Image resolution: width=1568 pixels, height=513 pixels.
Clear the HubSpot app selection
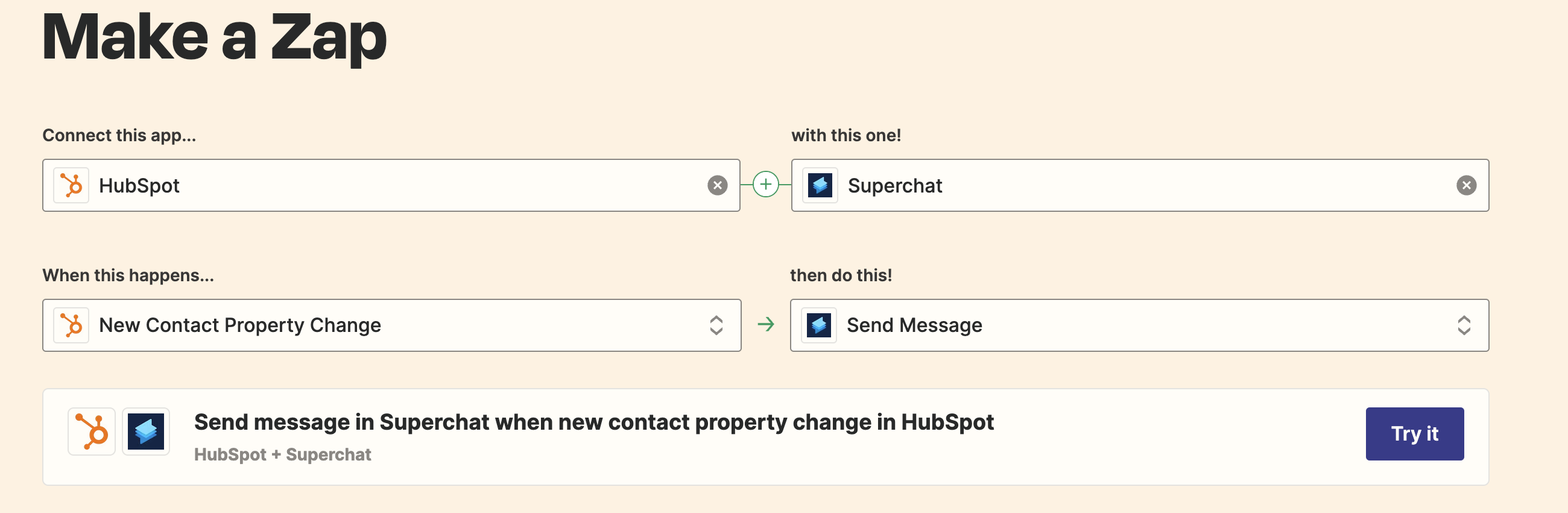point(718,185)
